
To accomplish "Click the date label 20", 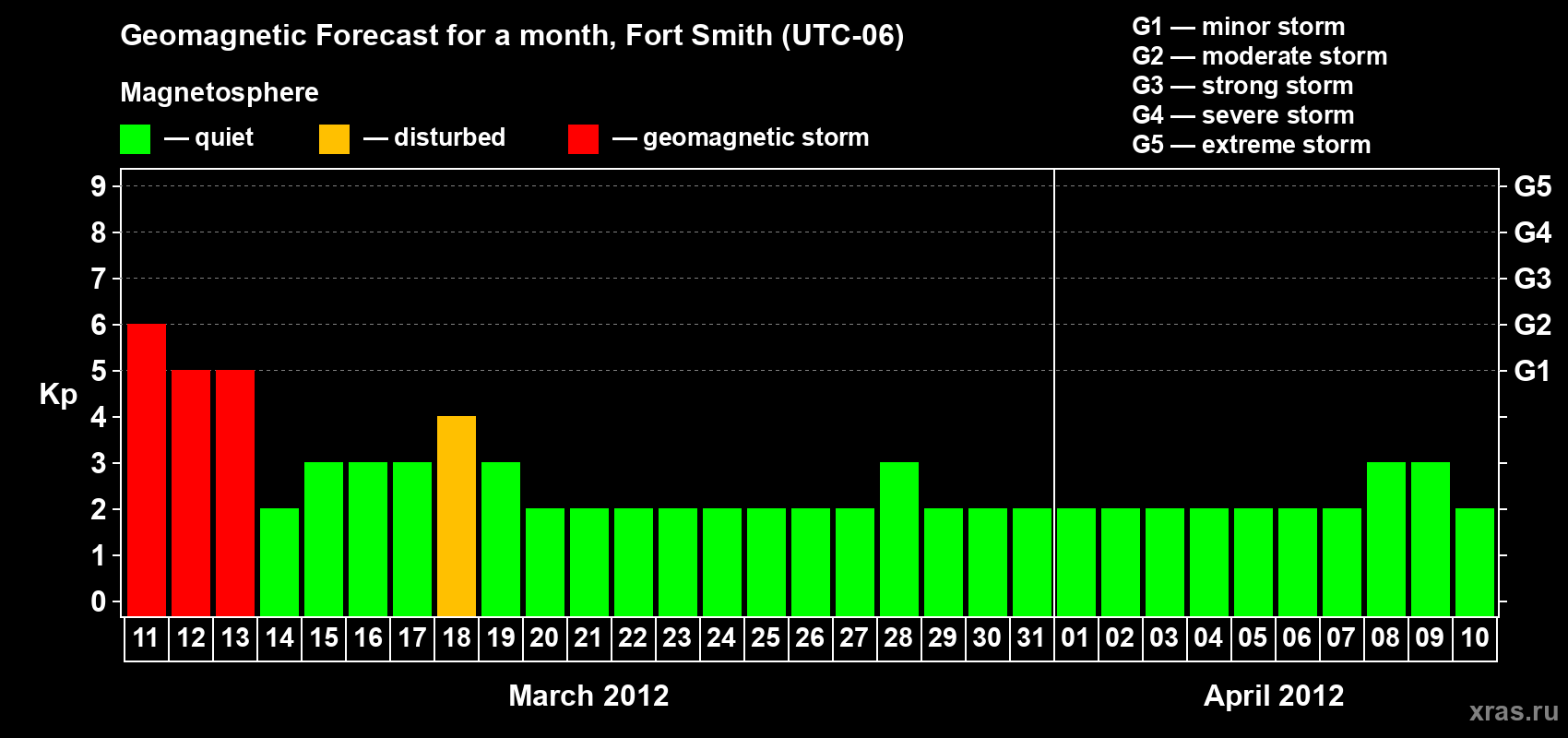I will 544,637.
